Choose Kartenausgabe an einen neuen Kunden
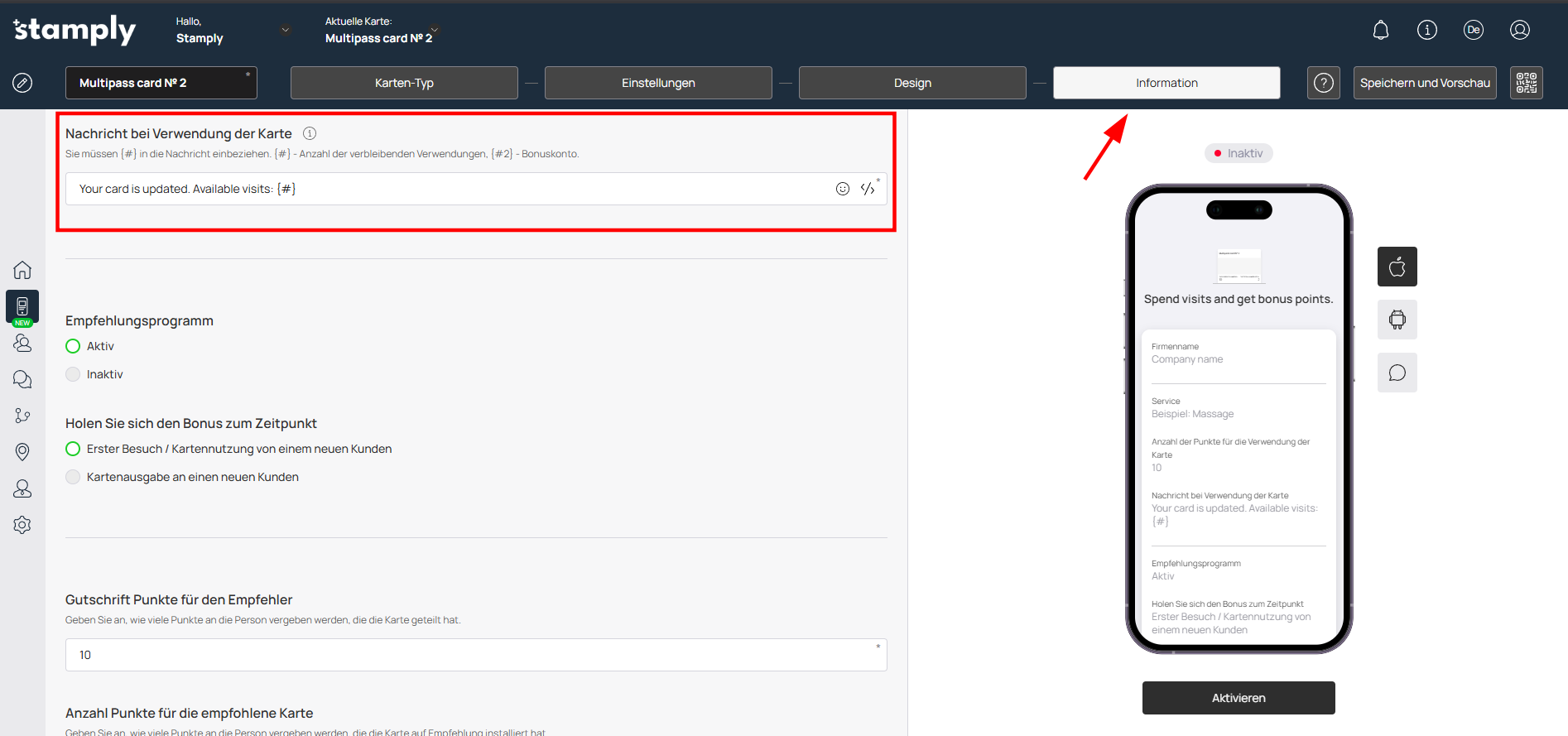1568x736 pixels. tap(74, 477)
